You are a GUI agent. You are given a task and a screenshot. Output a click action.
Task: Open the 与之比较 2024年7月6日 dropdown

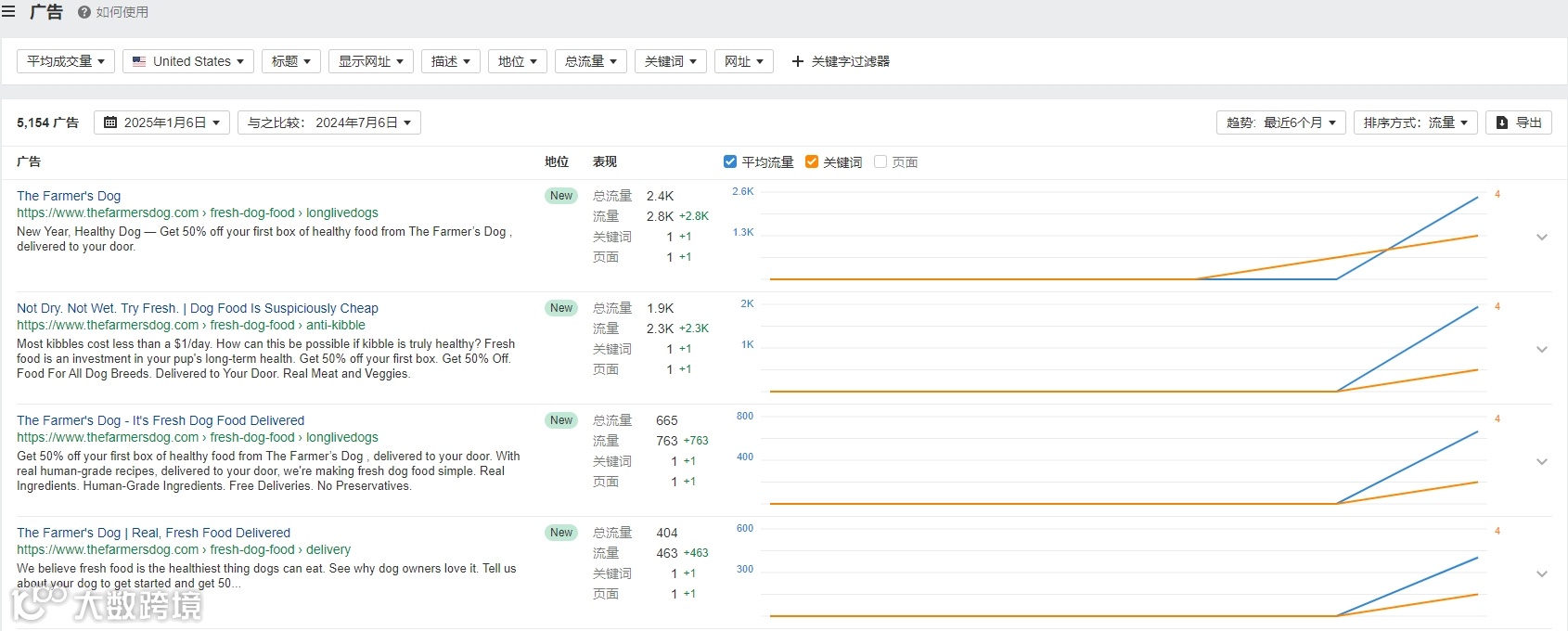[329, 122]
